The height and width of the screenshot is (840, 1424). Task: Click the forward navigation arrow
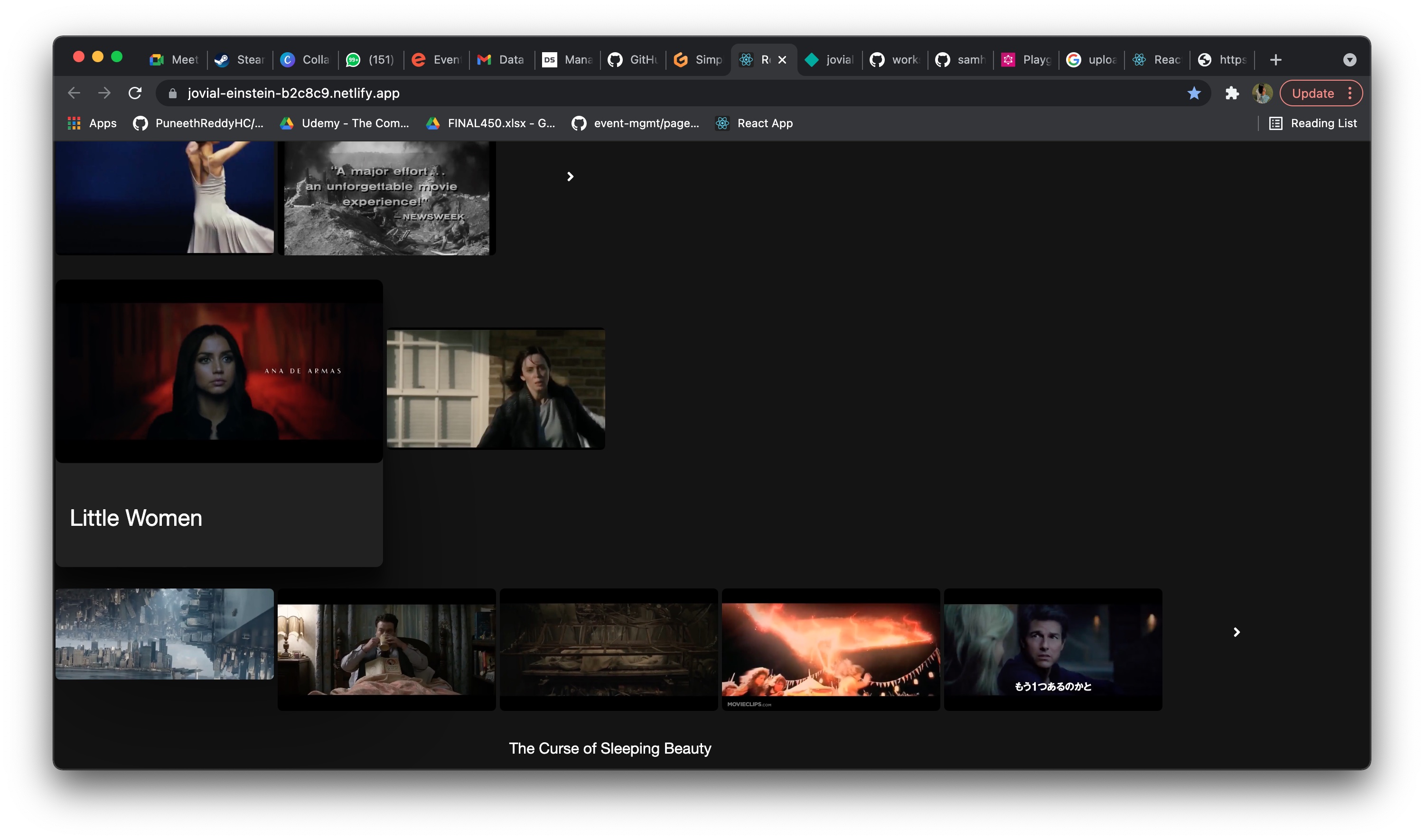[105, 93]
